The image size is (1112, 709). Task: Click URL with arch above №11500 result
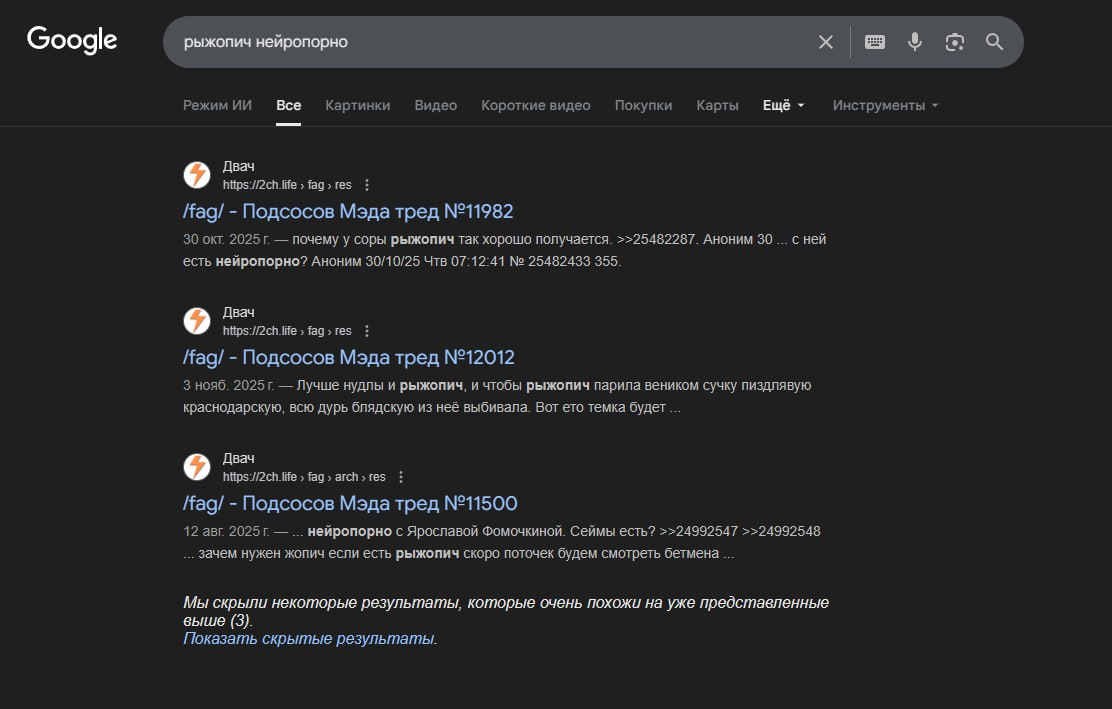point(304,477)
